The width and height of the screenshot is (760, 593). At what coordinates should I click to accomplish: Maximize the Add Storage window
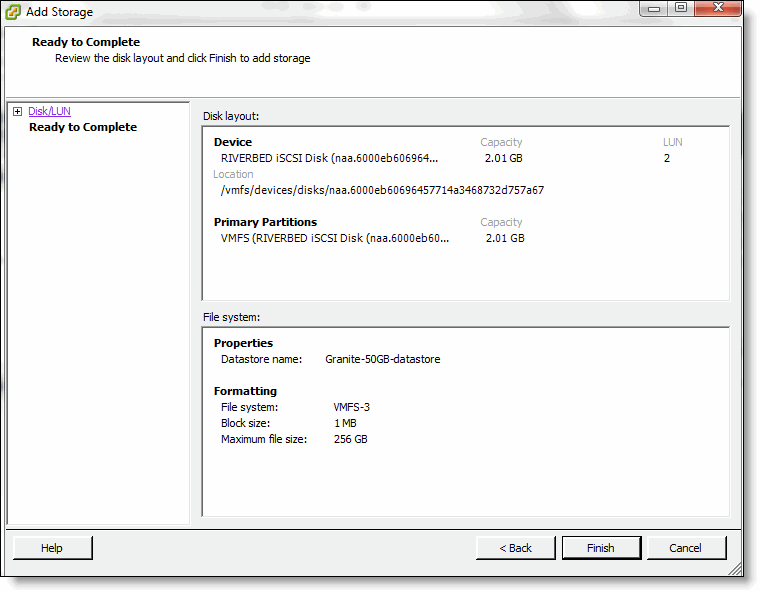click(x=681, y=8)
